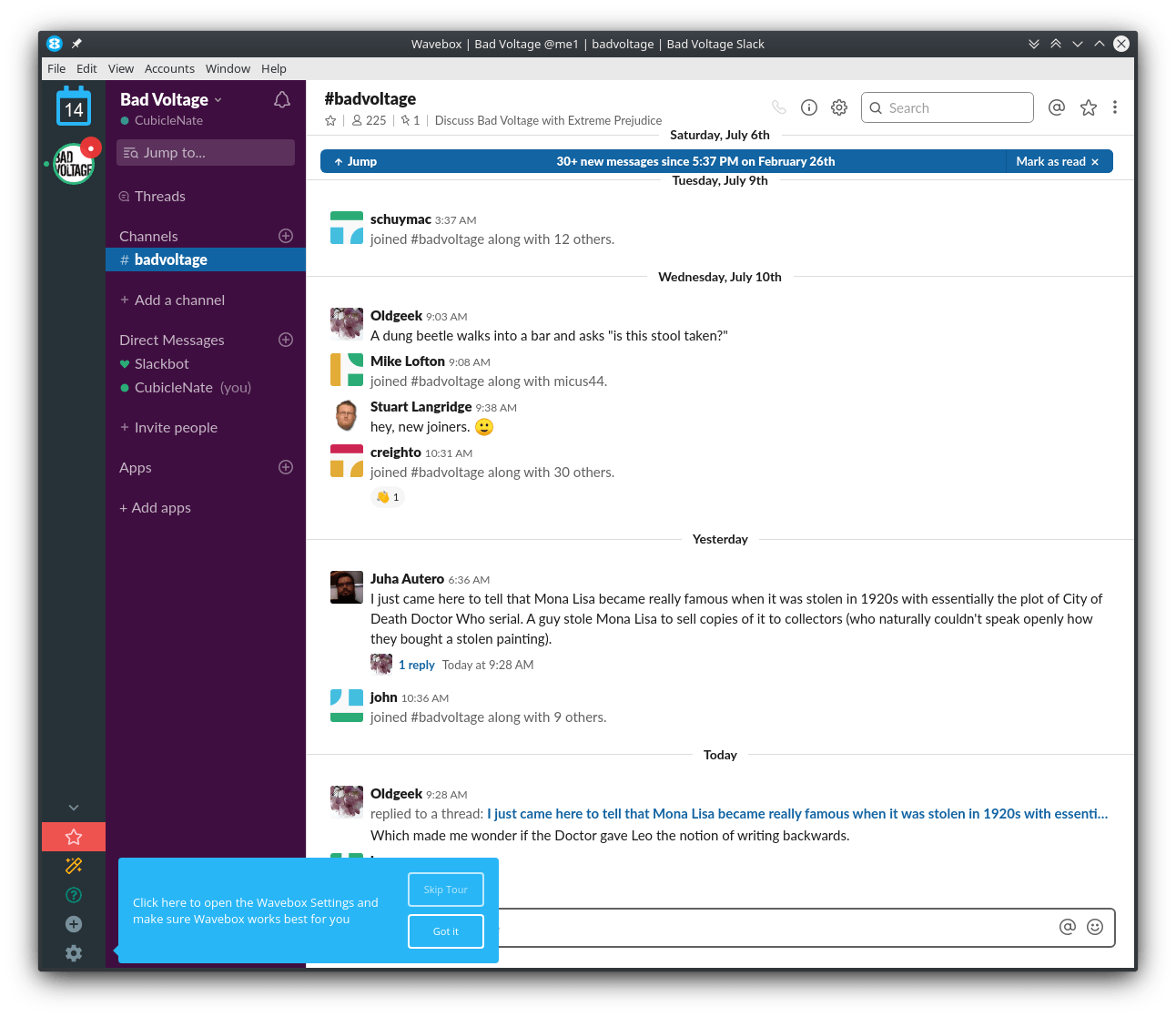
Task: Start a direct message with the plus icon
Action: pyautogui.click(x=286, y=340)
